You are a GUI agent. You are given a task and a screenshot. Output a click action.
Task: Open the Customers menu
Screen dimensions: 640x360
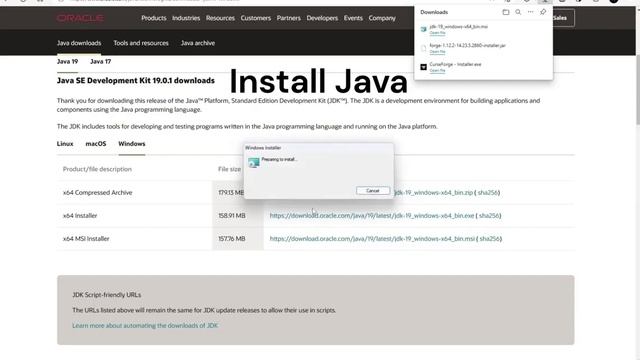point(256,18)
